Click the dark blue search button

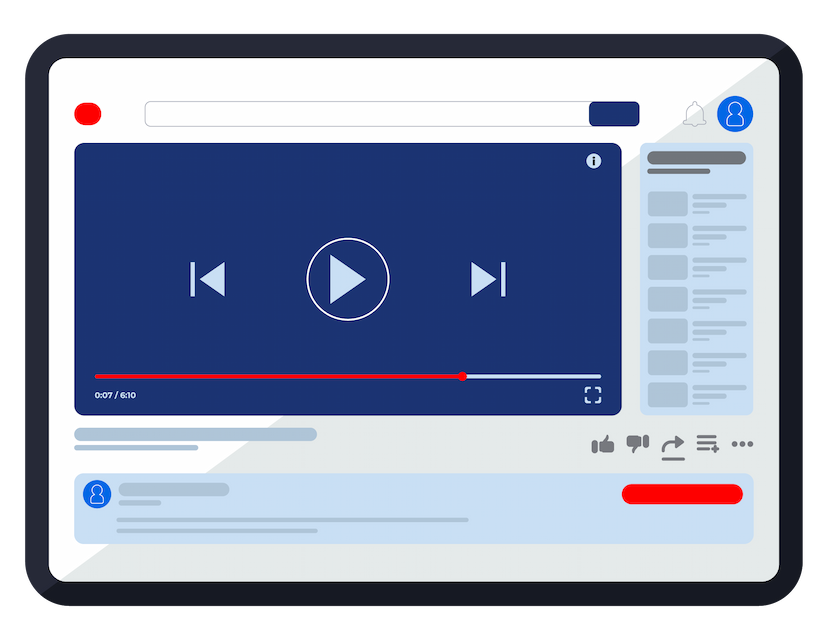(614, 114)
